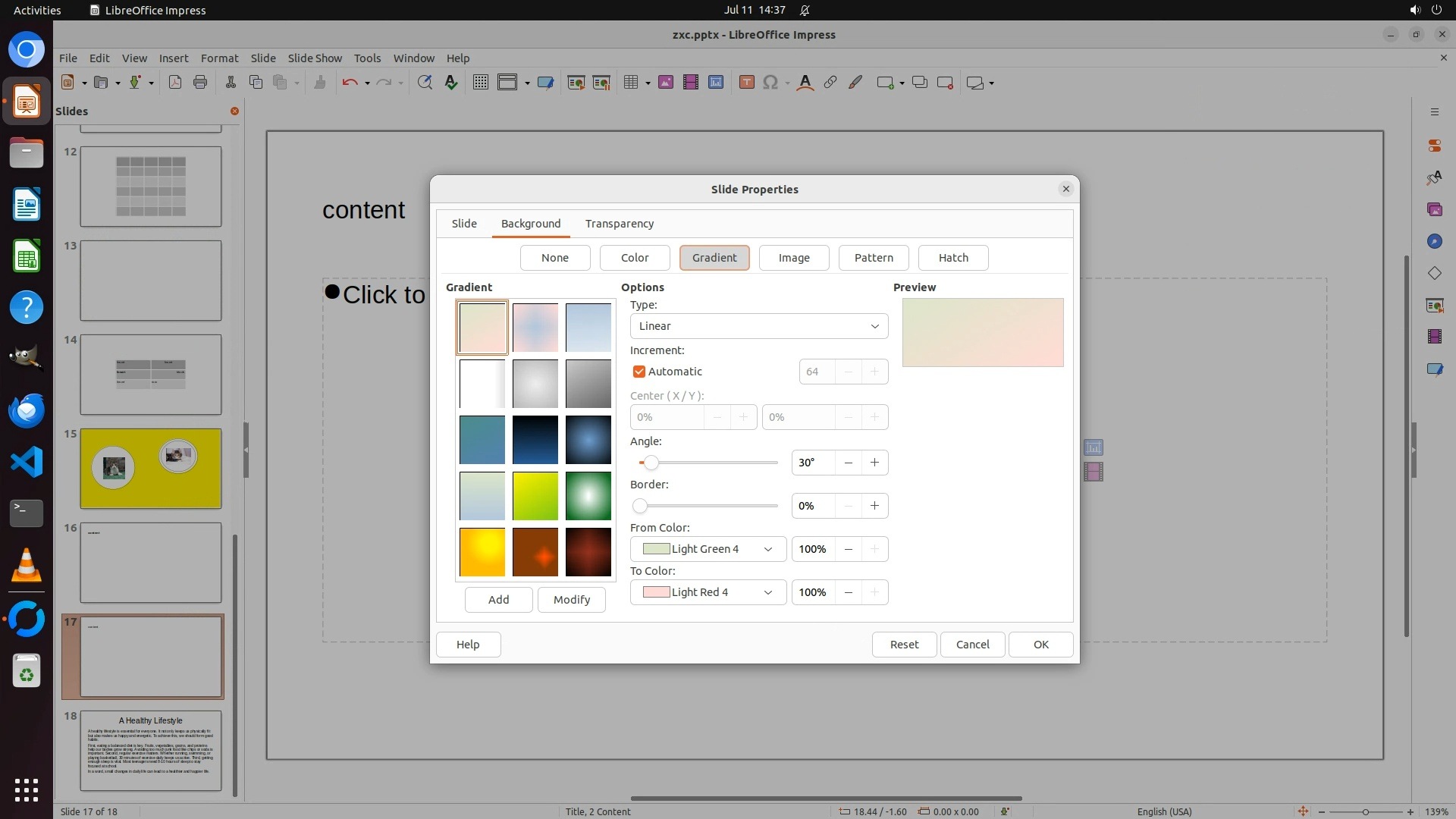Click the Insert Hyperlink toolbar icon
Screen dimensions: 1456x819
click(x=830, y=83)
